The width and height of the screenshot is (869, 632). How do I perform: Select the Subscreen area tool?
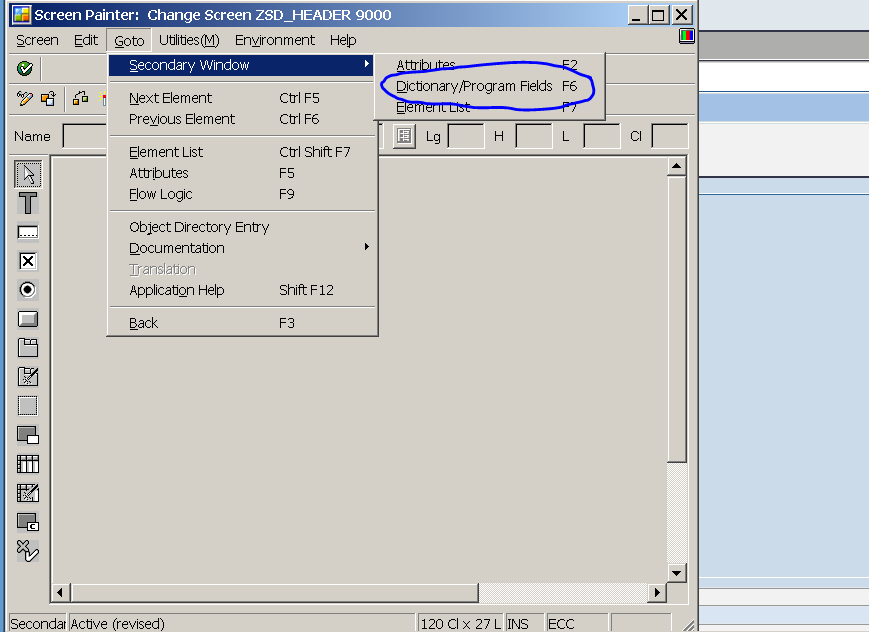point(27,434)
